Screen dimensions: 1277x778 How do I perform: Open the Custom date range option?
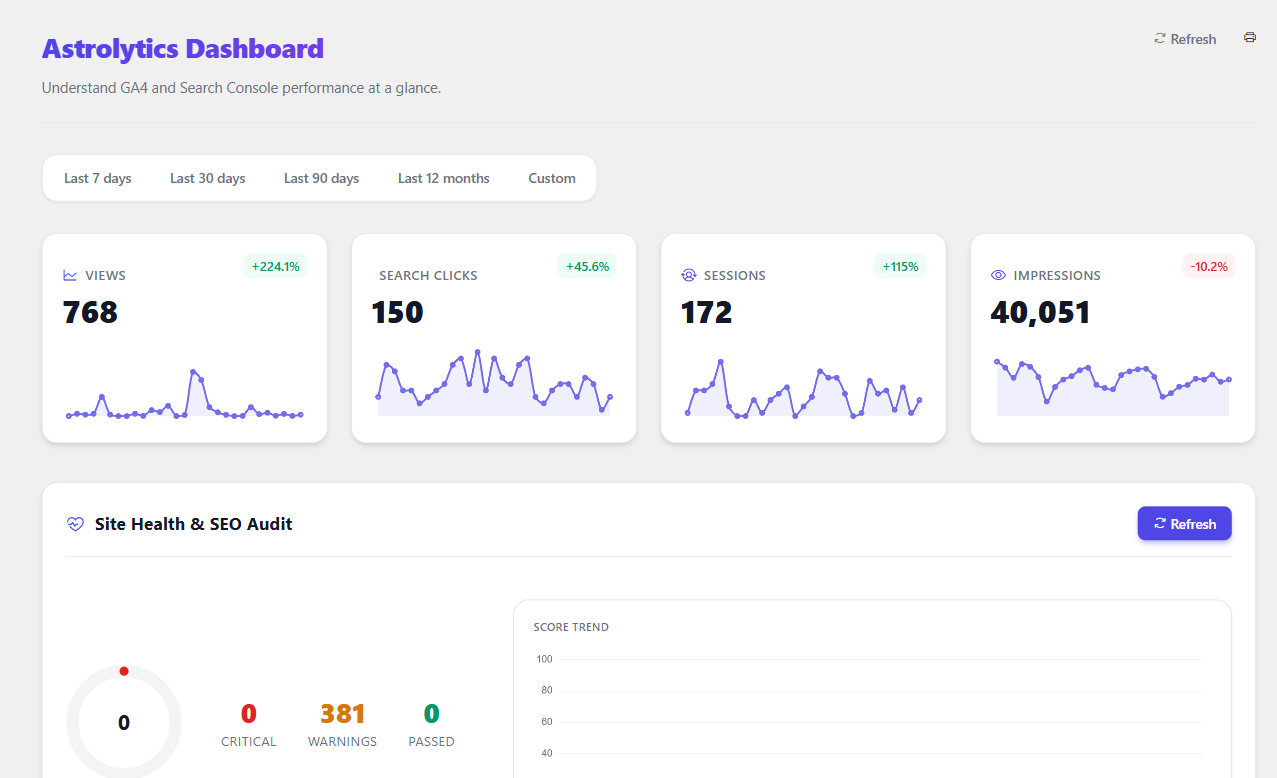click(x=552, y=178)
